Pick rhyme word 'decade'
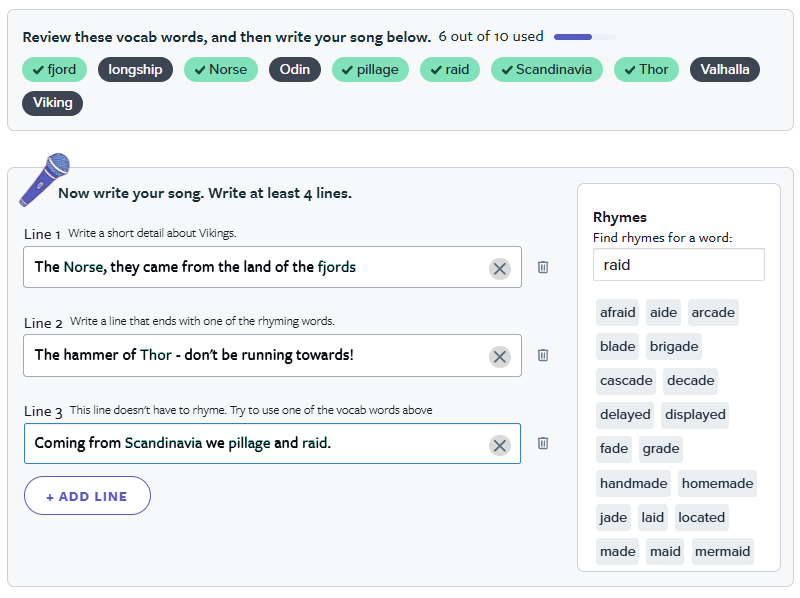 coord(690,381)
